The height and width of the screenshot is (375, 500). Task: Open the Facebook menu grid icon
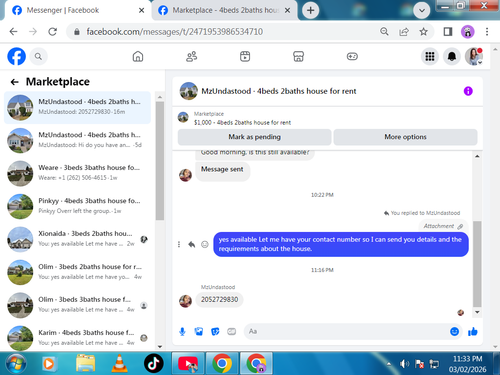tap(430, 56)
